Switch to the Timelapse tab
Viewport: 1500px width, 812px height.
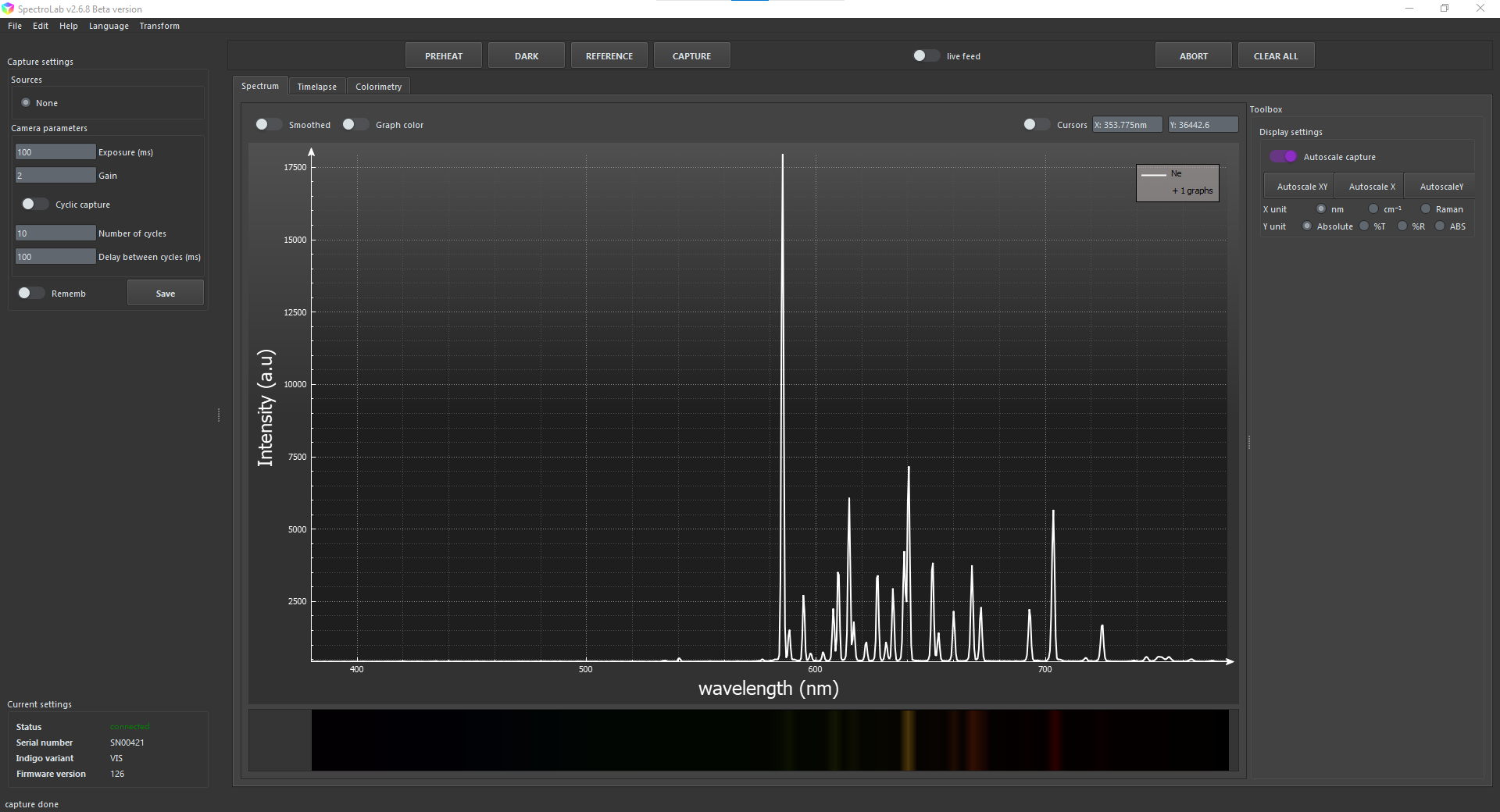tap(316, 87)
